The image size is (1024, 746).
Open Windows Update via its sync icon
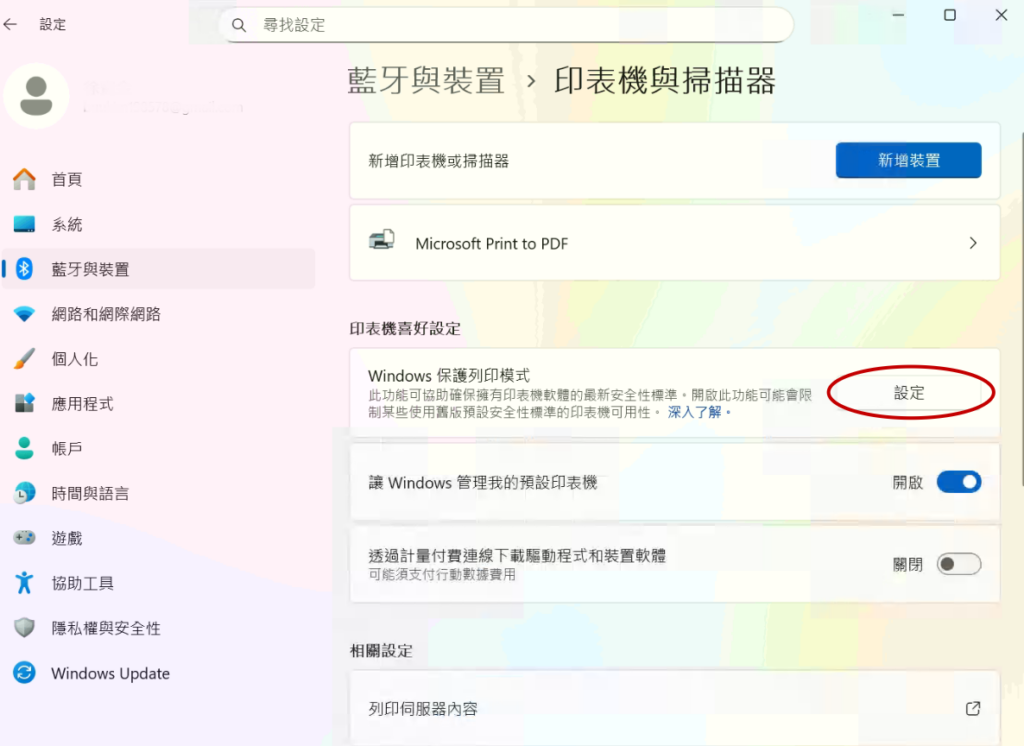point(24,673)
